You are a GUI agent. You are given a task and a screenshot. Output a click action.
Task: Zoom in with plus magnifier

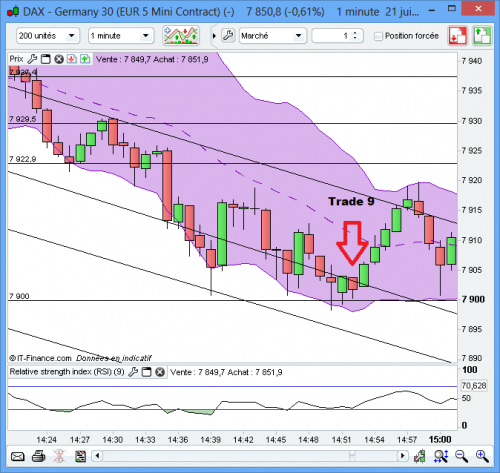click(482, 456)
